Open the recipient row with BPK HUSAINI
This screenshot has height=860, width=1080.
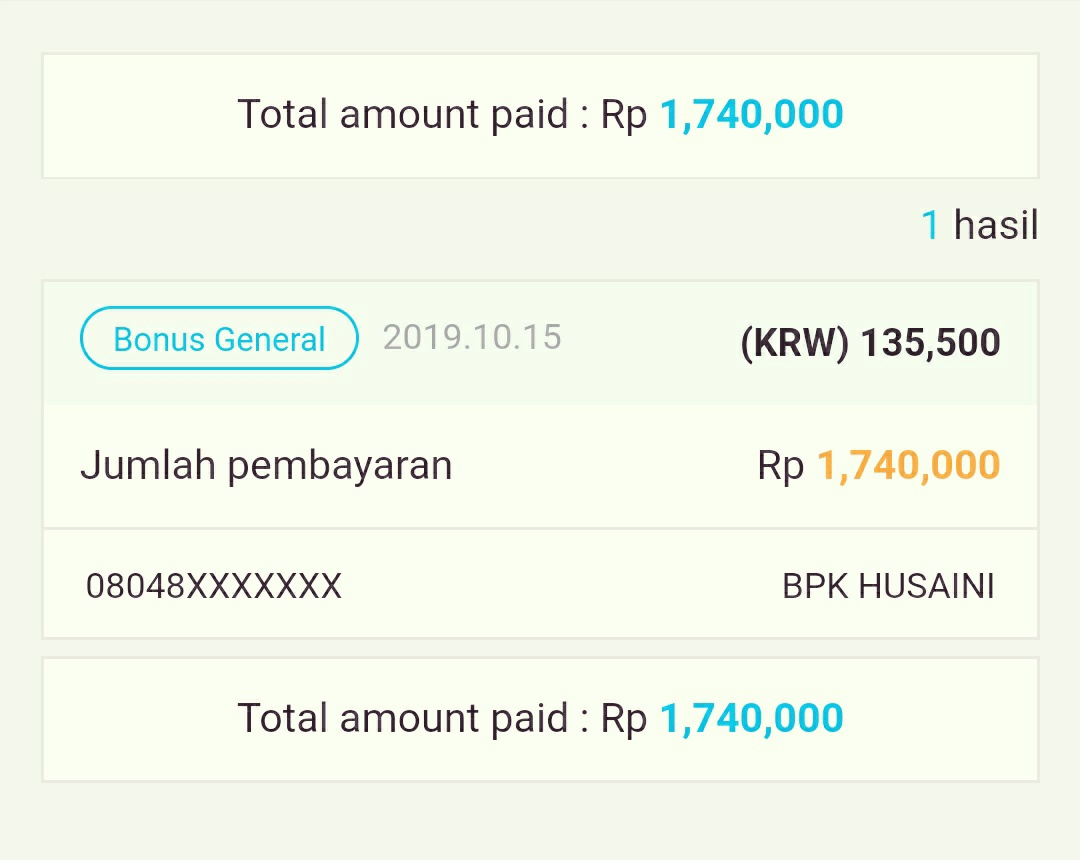point(540,584)
